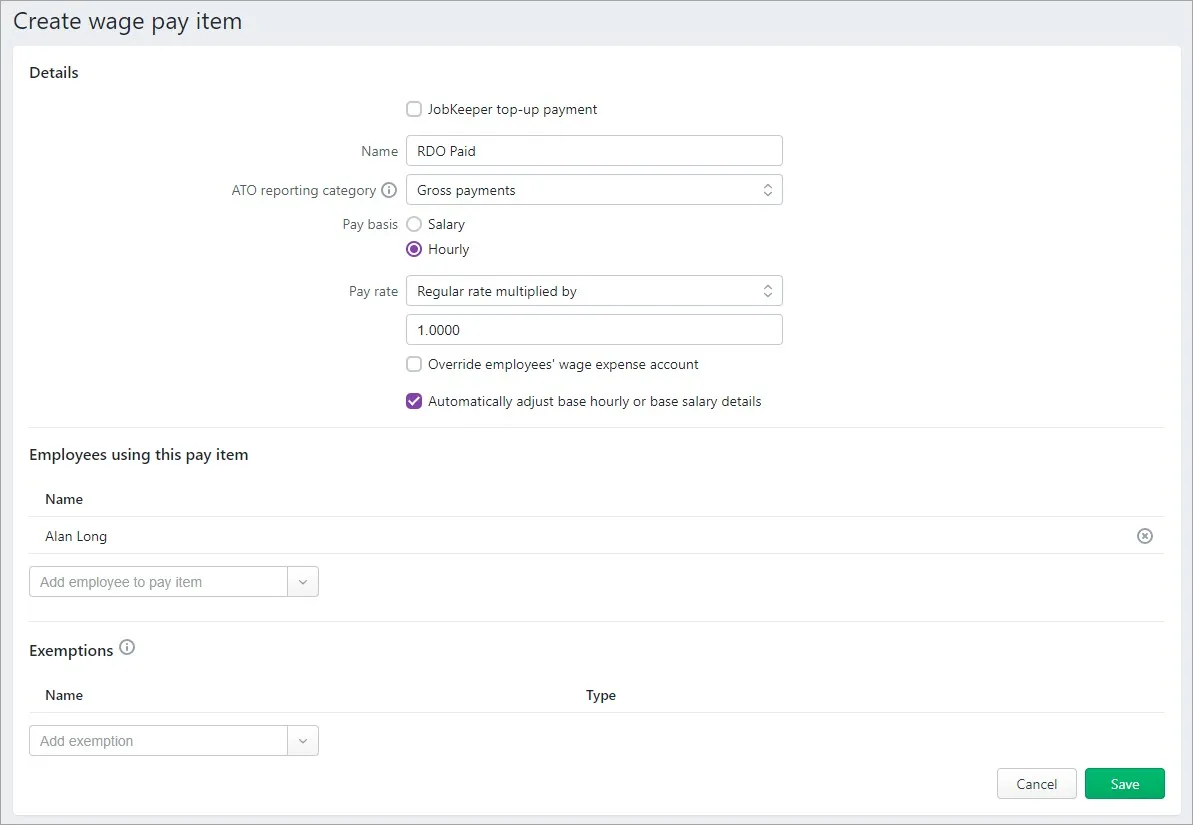Select the Salary pay basis
This screenshot has height=825, width=1193.
pos(414,225)
